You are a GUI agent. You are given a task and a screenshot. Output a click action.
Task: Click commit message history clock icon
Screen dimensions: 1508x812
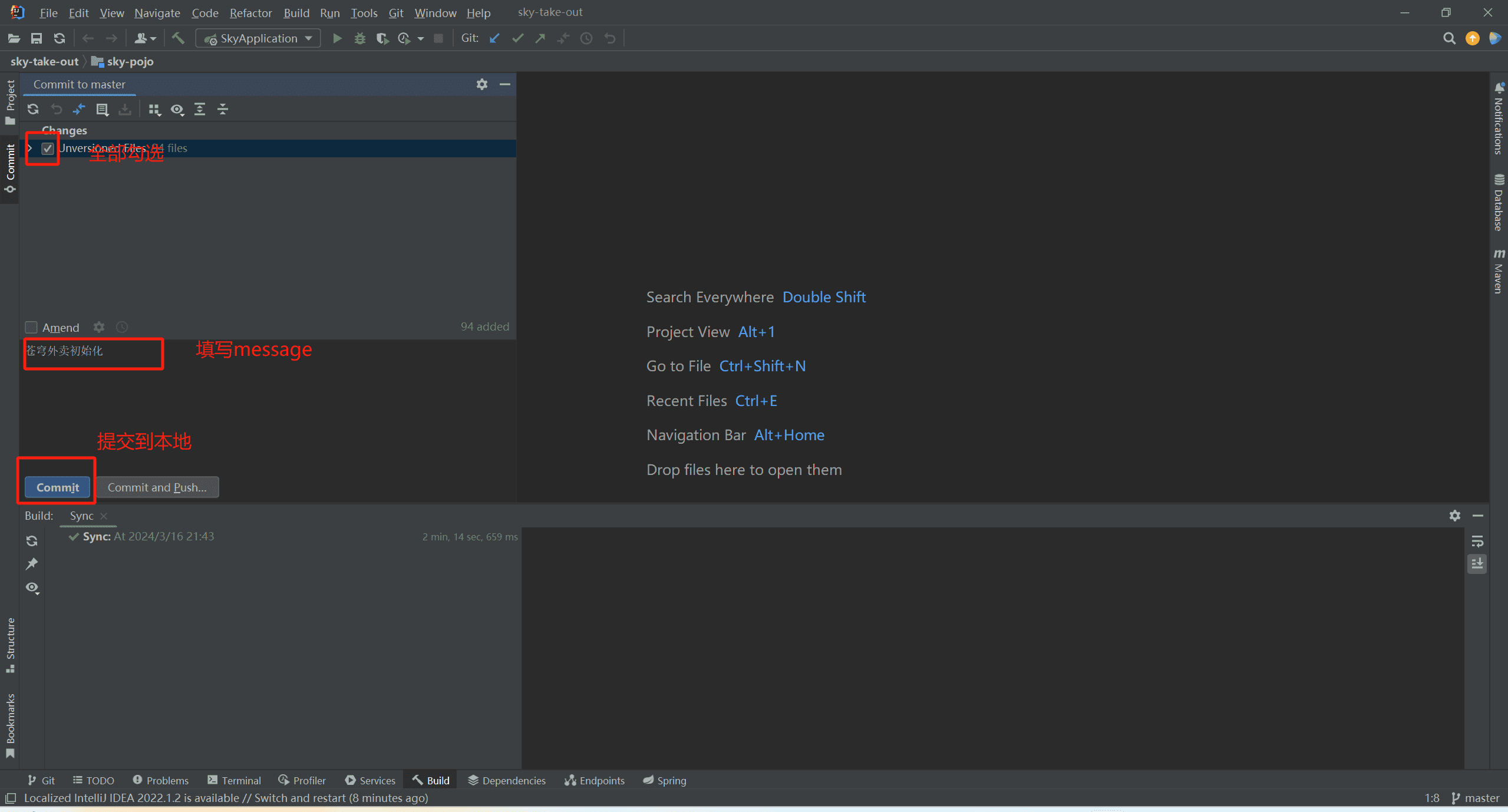122,327
